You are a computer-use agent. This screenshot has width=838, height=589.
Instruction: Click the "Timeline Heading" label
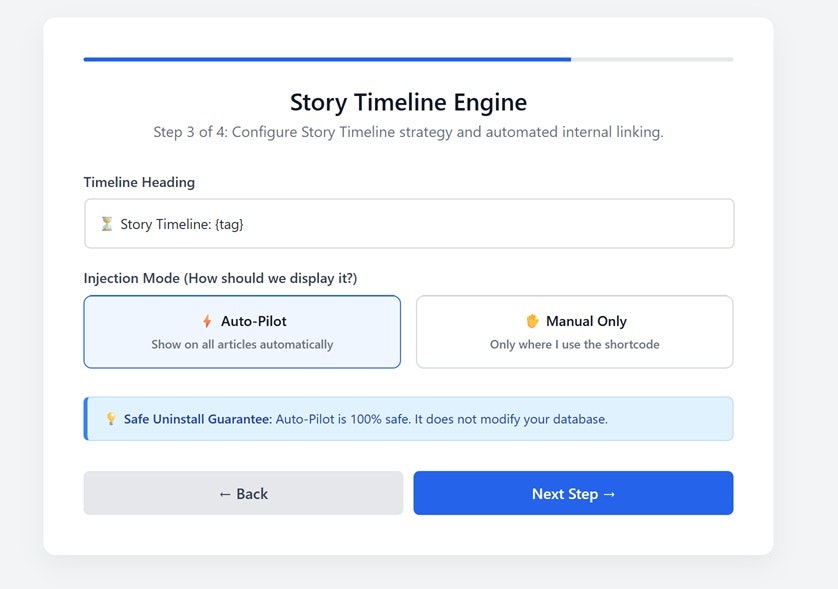pos(139,182)
